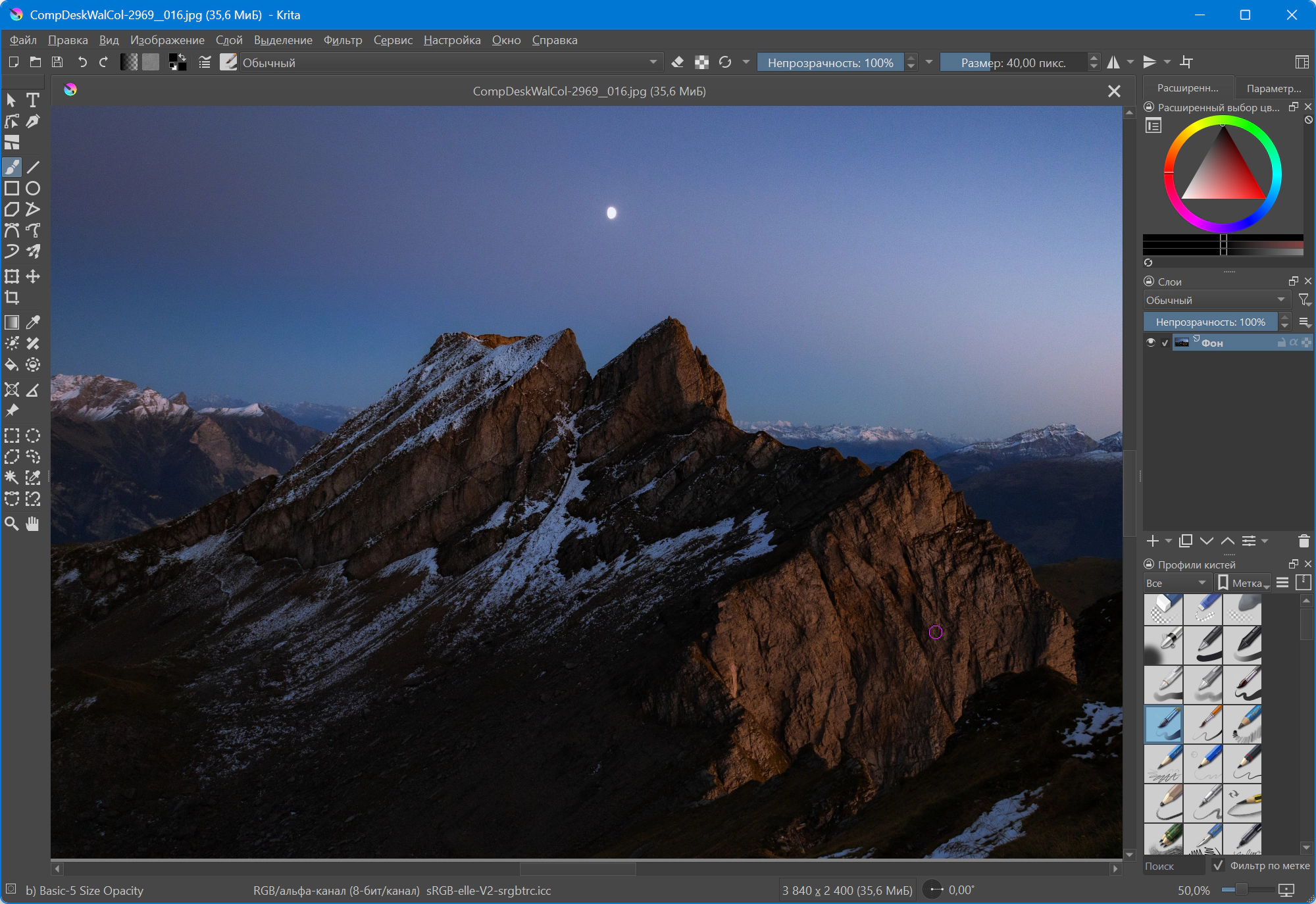
Task: Toggle horizontal mirror tool
Action: tap(1113, 62)
